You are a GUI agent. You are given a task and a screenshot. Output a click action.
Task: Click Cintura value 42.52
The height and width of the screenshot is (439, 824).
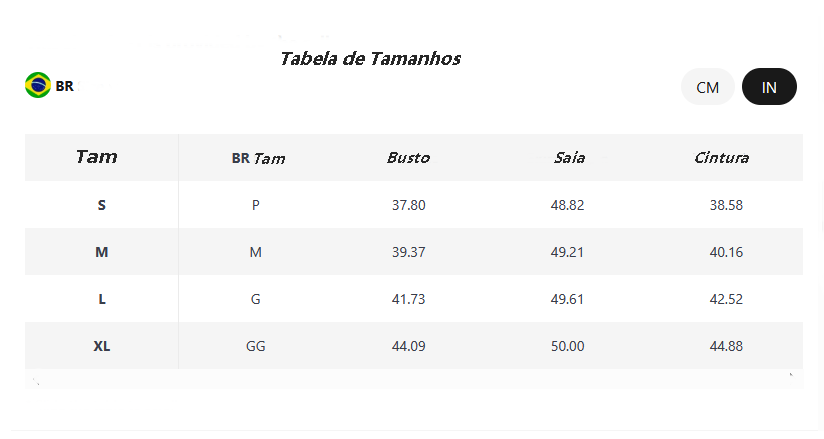click(x=726, y=299)
